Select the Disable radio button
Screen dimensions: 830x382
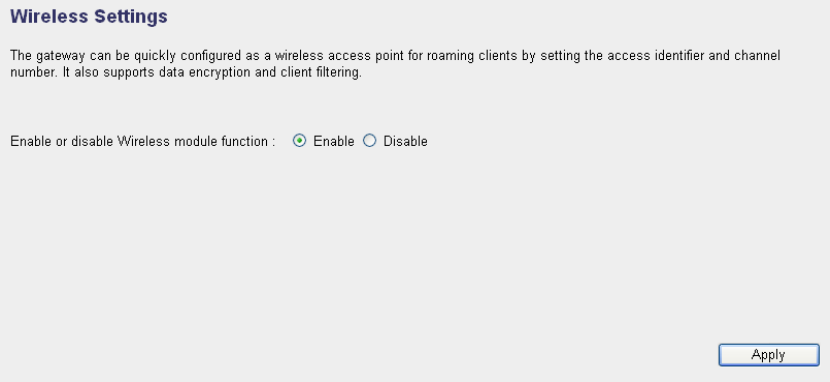[369, 141]
